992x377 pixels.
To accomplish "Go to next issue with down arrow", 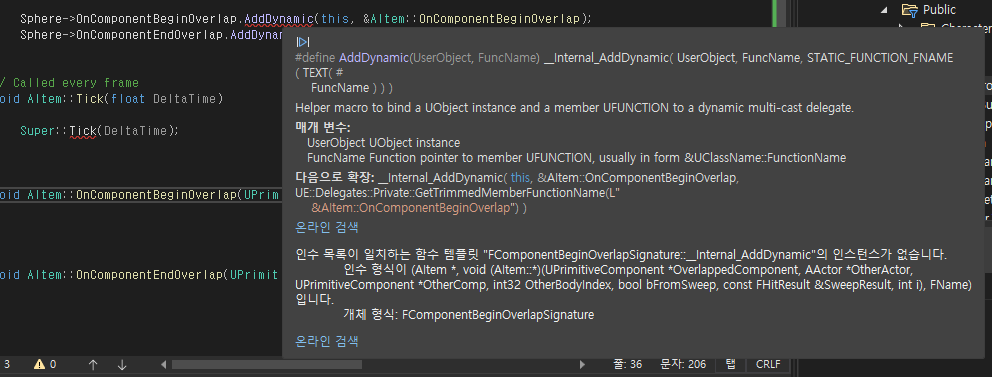I will pos(123,364).
